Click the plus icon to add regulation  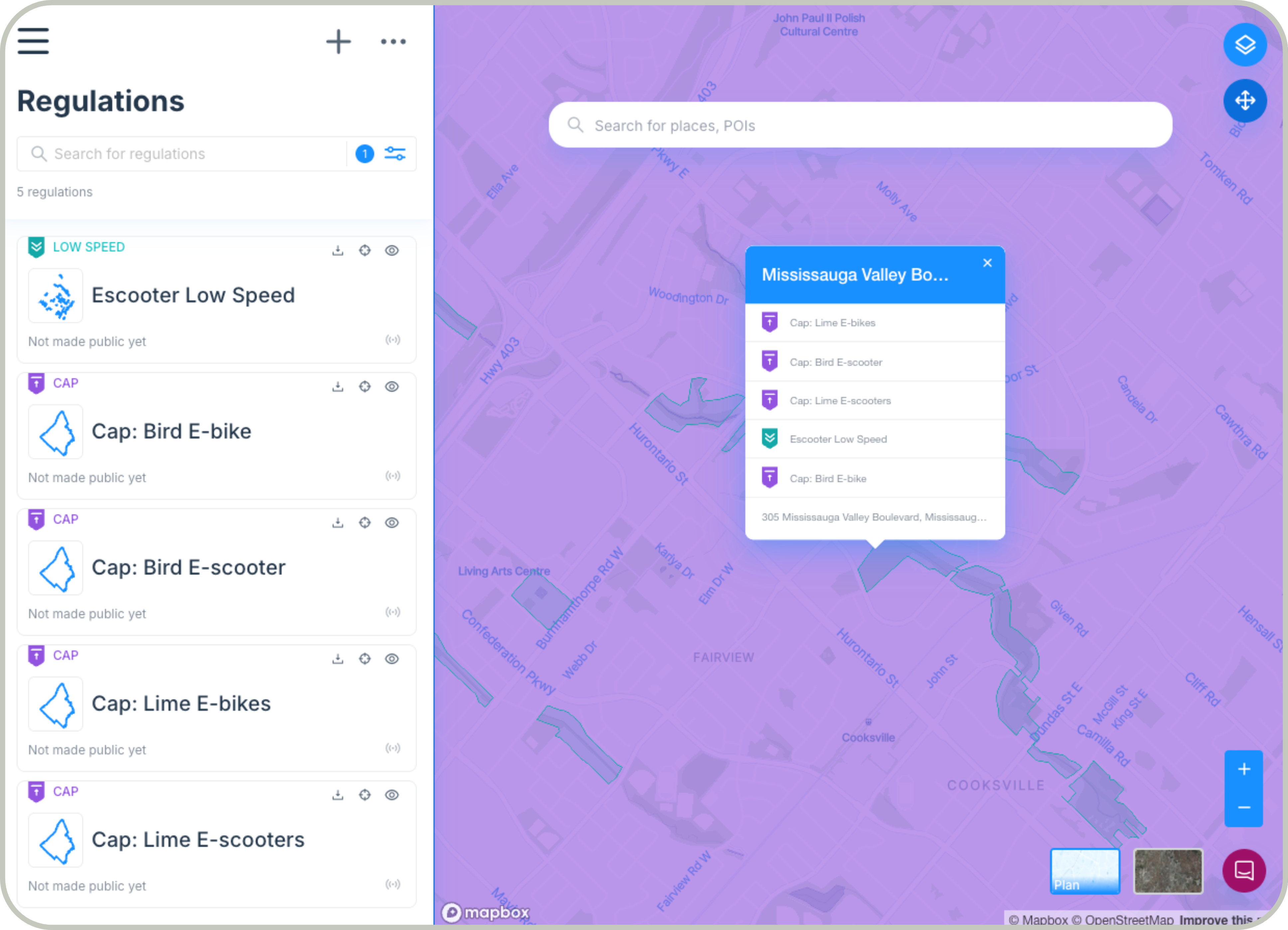[339, 42]
